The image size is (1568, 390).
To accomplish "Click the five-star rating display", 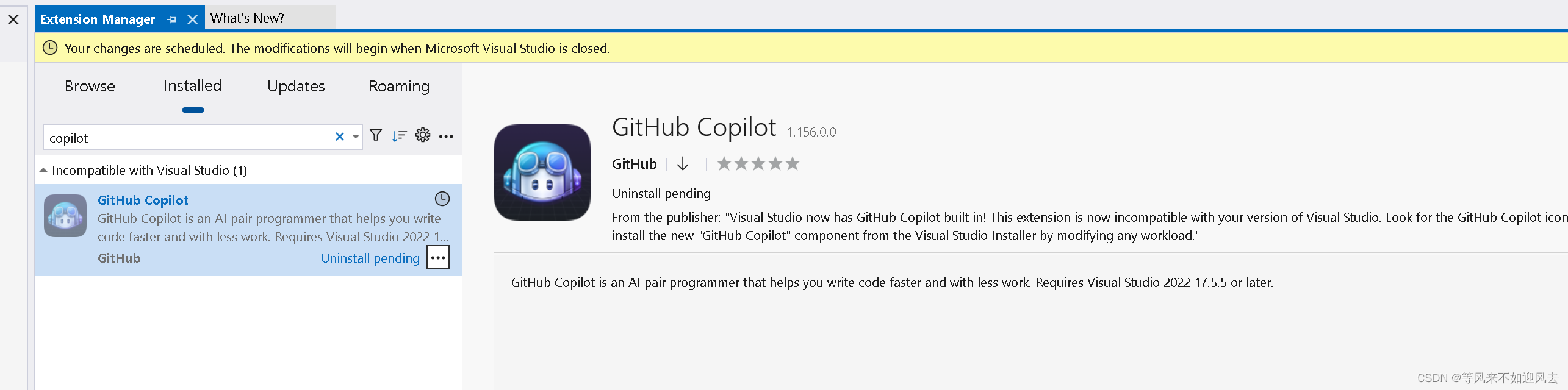I will click(x=758, y=164).
